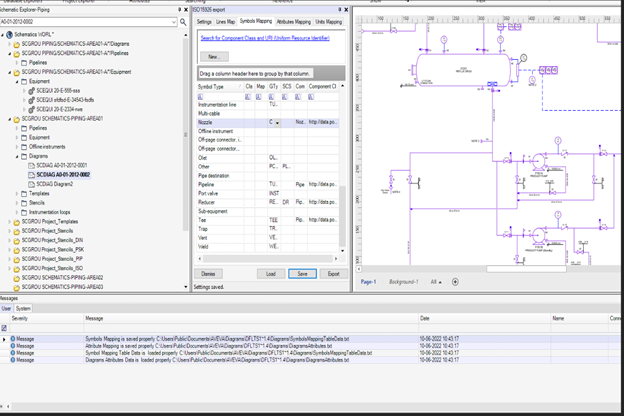Click the SCEQUI E-34543 equipment icon
The image size is (624, 416).
coord(31,100)
